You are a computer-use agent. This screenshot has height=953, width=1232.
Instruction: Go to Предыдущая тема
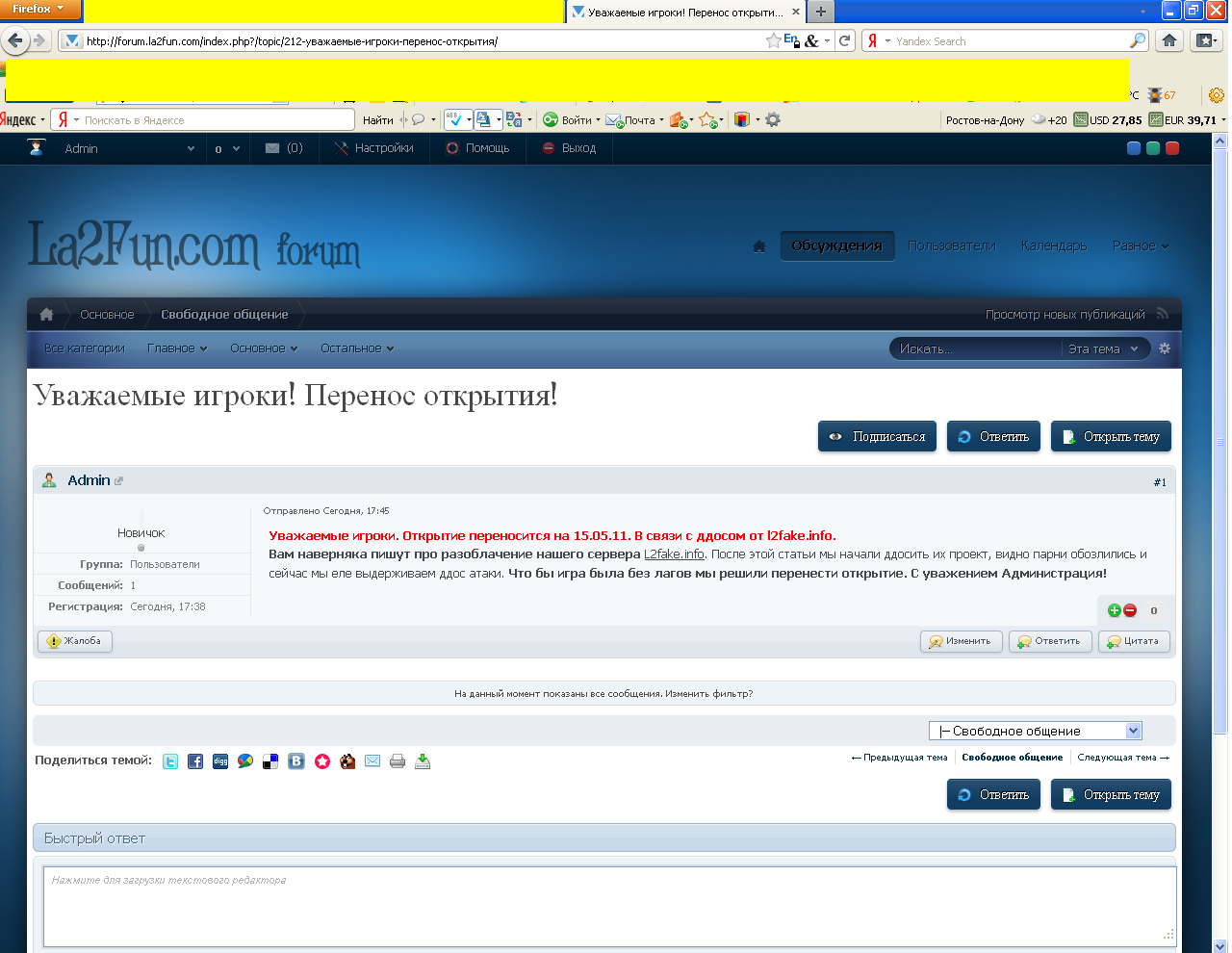[x=899, y=758]
